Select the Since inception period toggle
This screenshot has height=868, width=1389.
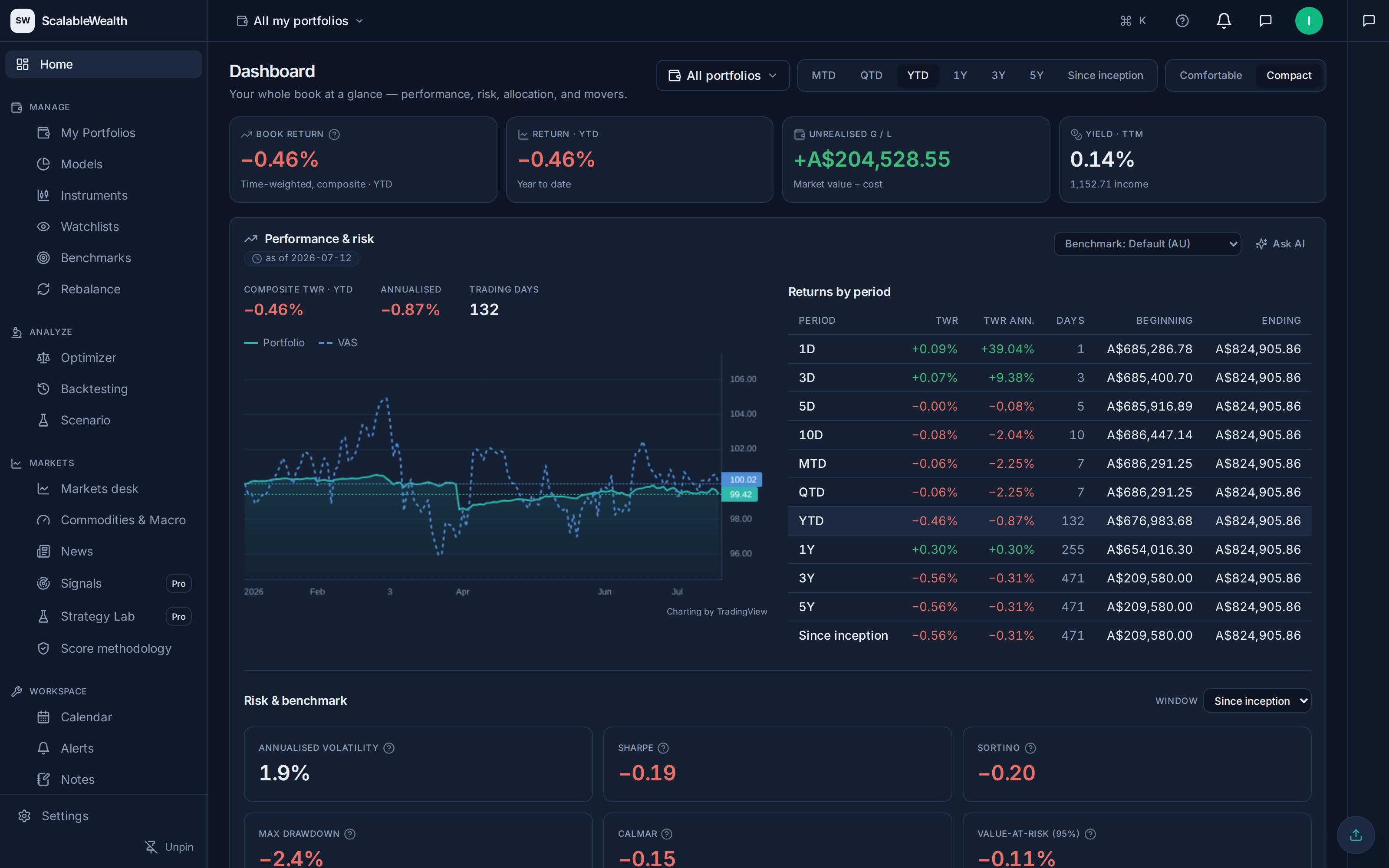1105,75
